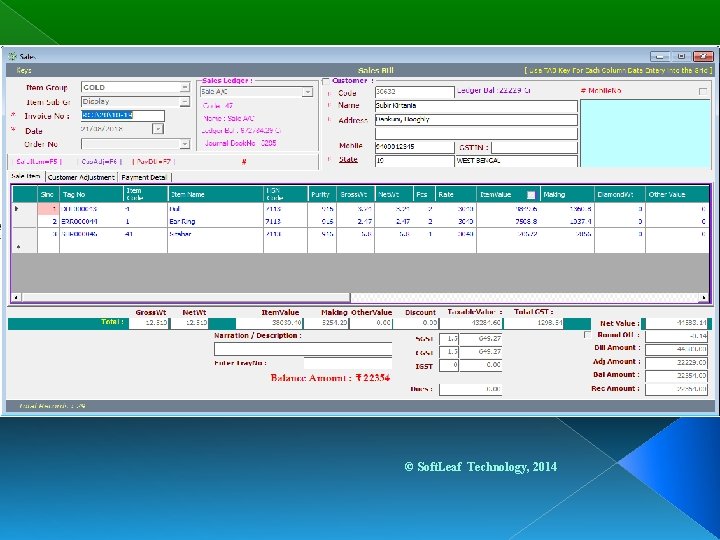Viewport: 720px width, 540px height.
Task: Click the grid horizontal scrollbar left arrow
Action: [x=16, y=298]
